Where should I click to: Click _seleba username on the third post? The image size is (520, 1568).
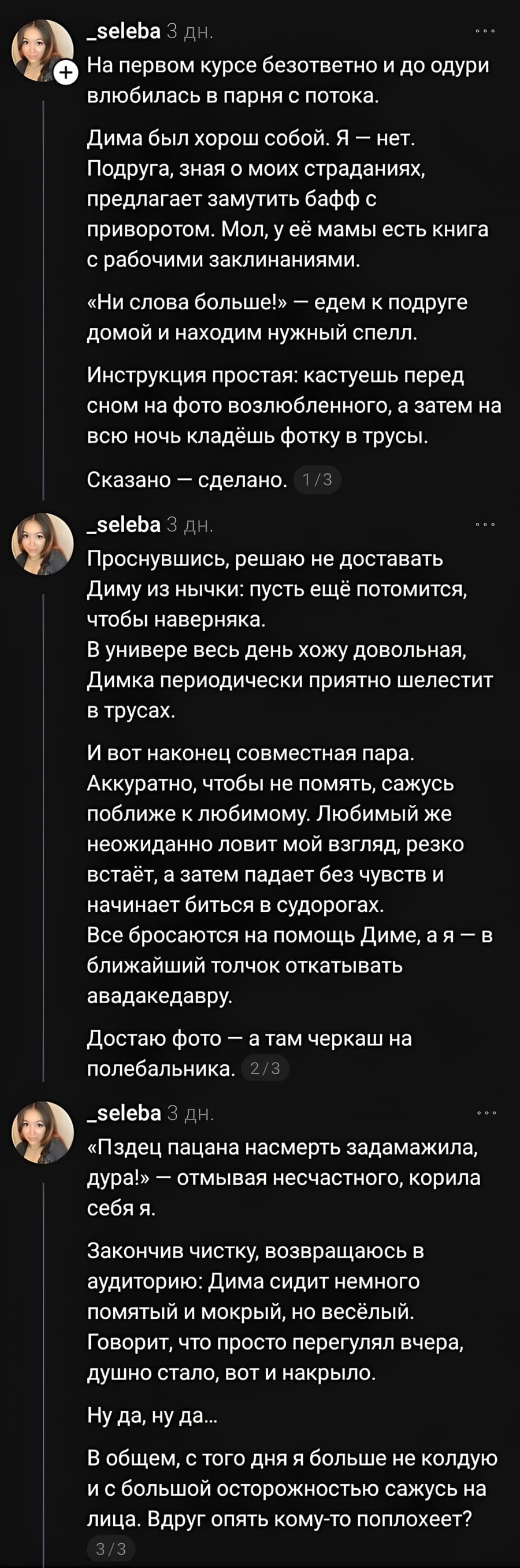coord(124,1113)
